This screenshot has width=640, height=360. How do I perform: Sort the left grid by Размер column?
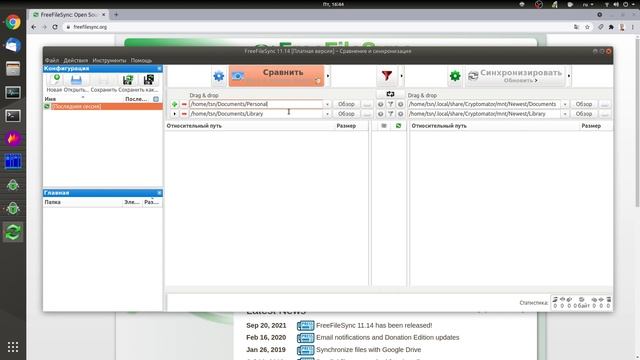click(x=346, y=126)
